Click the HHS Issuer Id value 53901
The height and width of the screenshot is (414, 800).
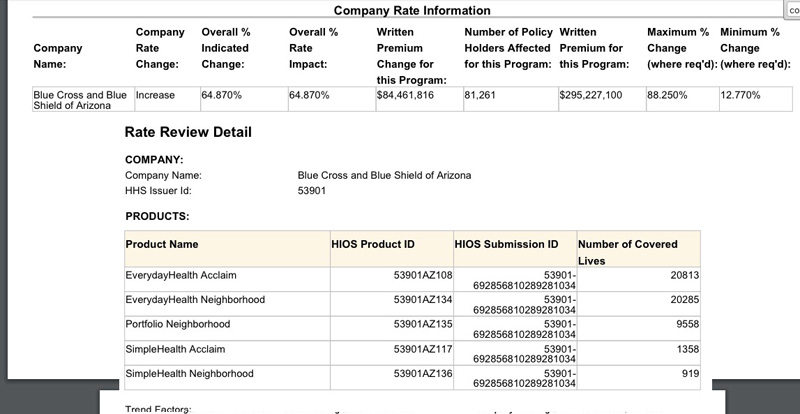click(312, 191)
